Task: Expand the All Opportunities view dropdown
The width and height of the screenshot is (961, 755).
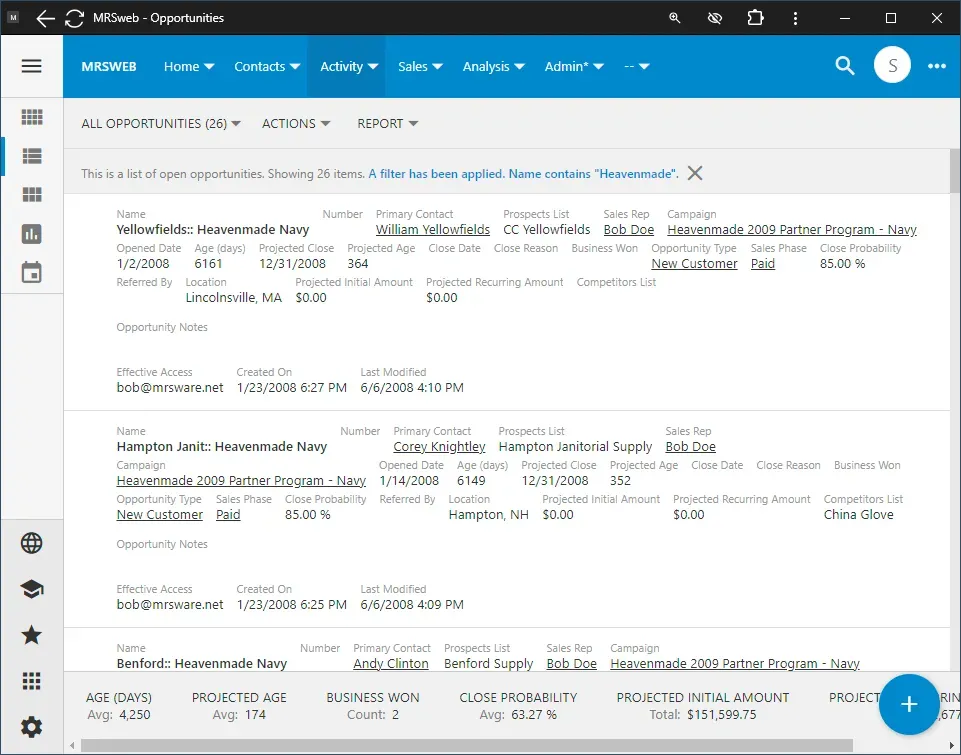Action: [x=161, y=124]
